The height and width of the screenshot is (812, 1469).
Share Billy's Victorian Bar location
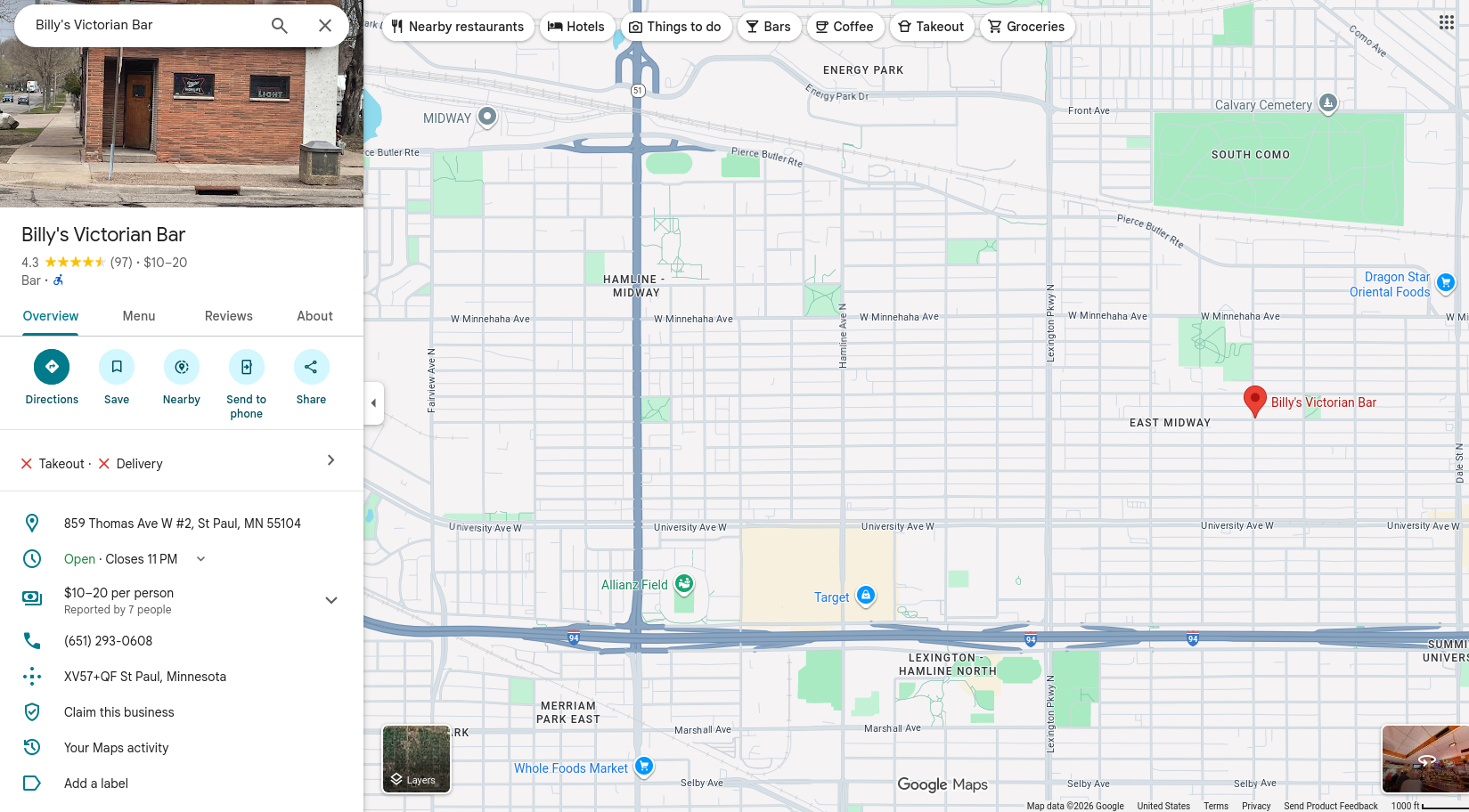click(x=311, y=367)
